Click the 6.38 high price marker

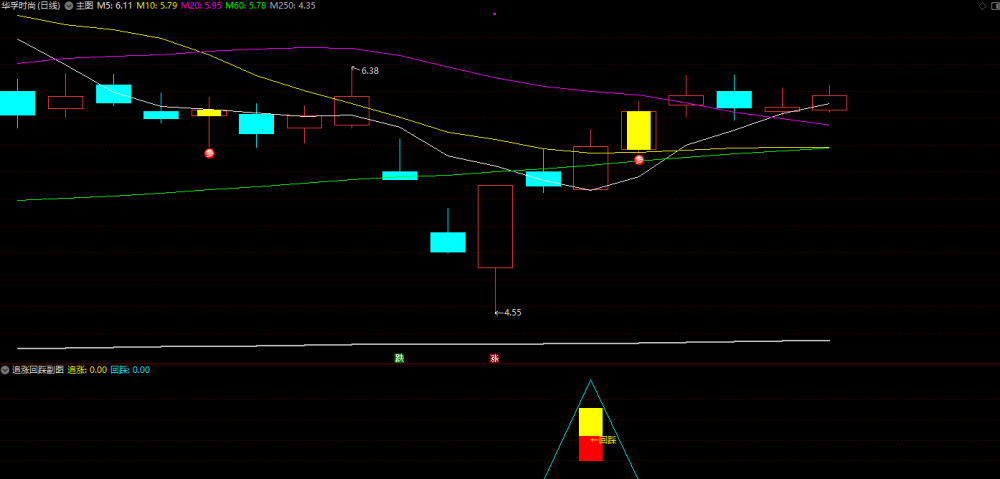(366, 71)
